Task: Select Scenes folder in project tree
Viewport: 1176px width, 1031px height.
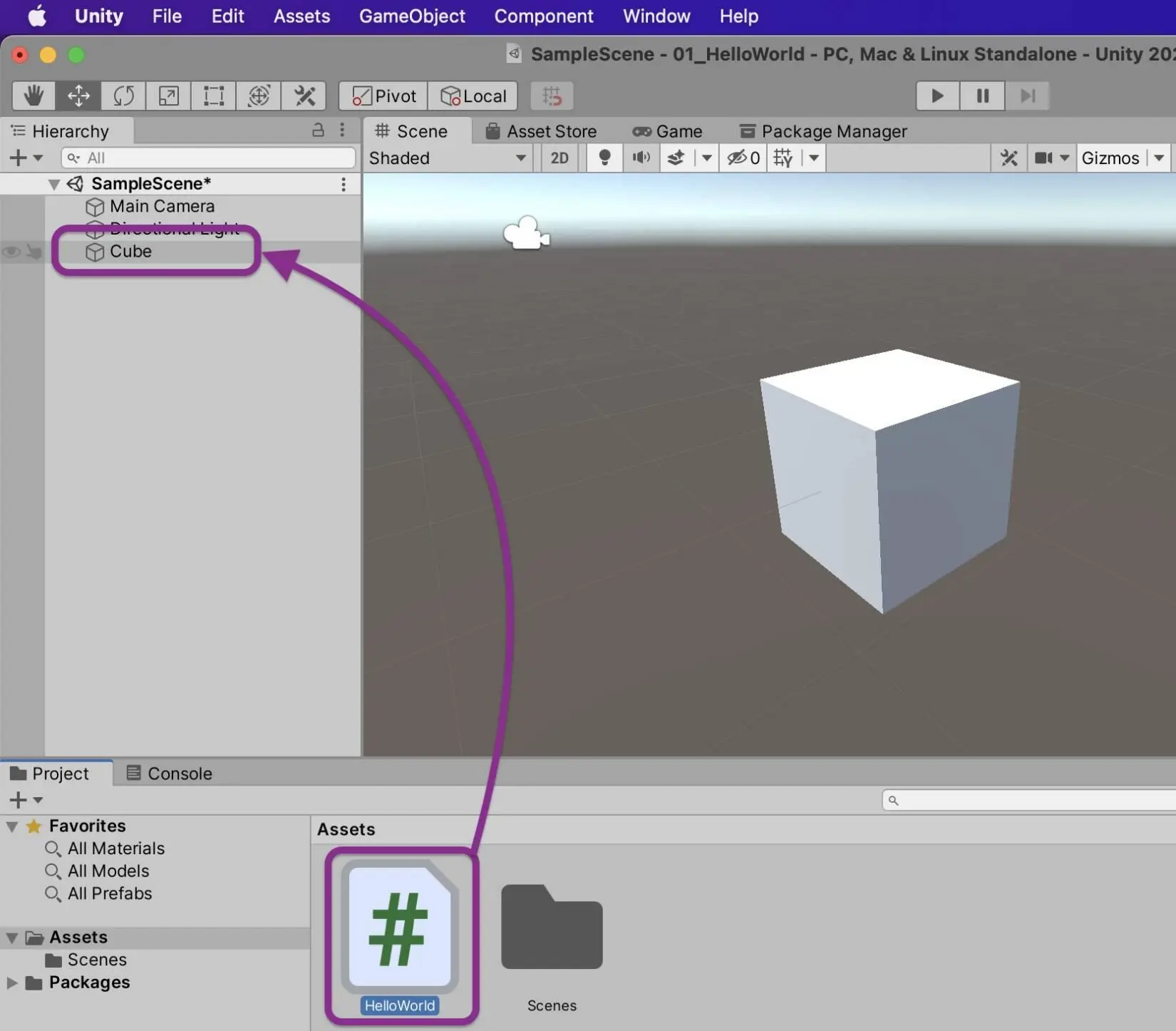Action: [x=86, y=960]
